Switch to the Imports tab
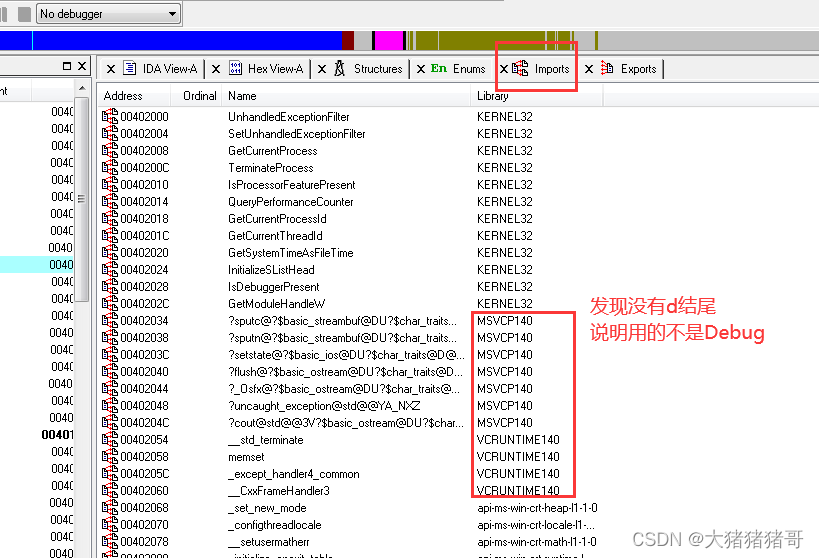Image resolution: width=819 pixels, height=558 pixels. pos(552,69)
